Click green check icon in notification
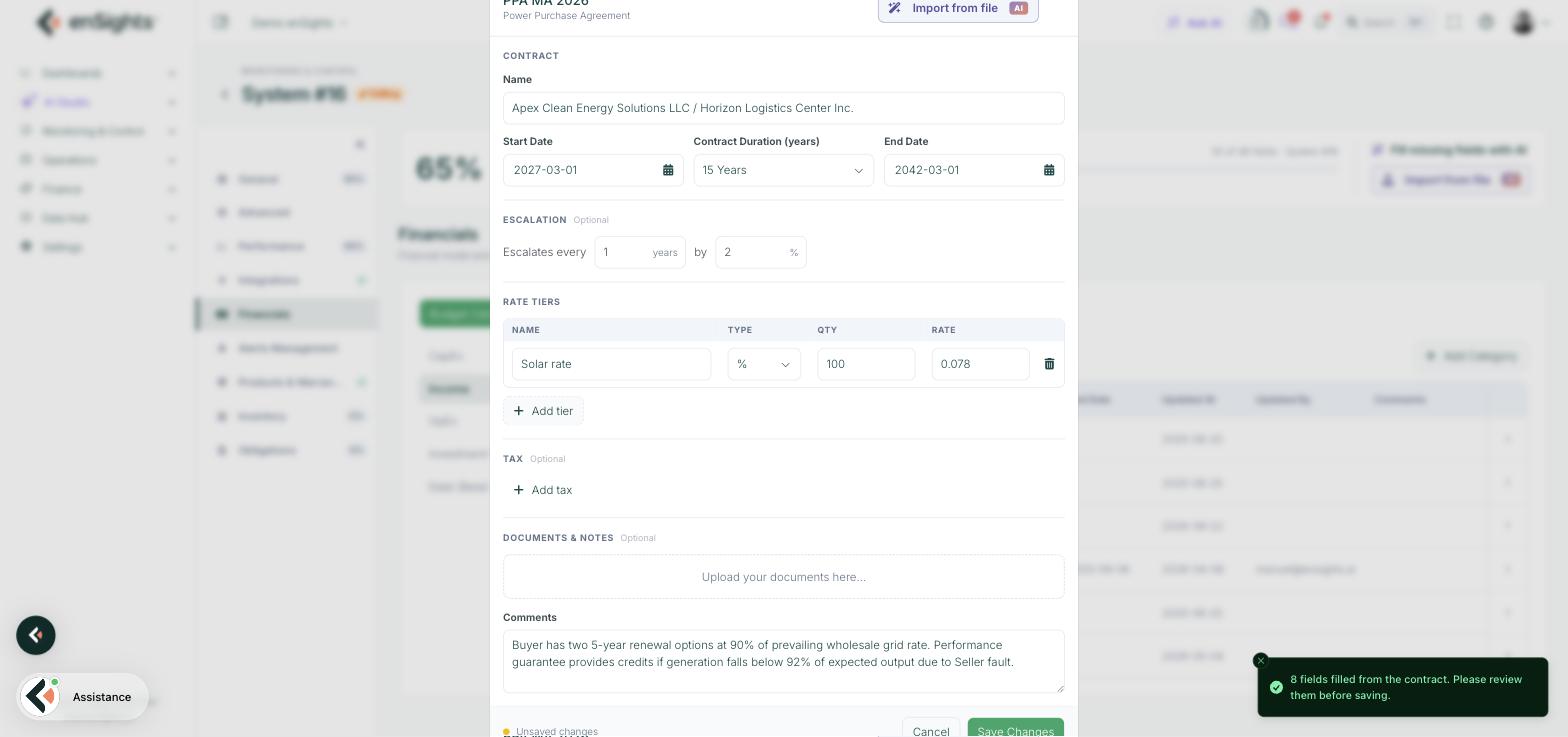 1276,687
